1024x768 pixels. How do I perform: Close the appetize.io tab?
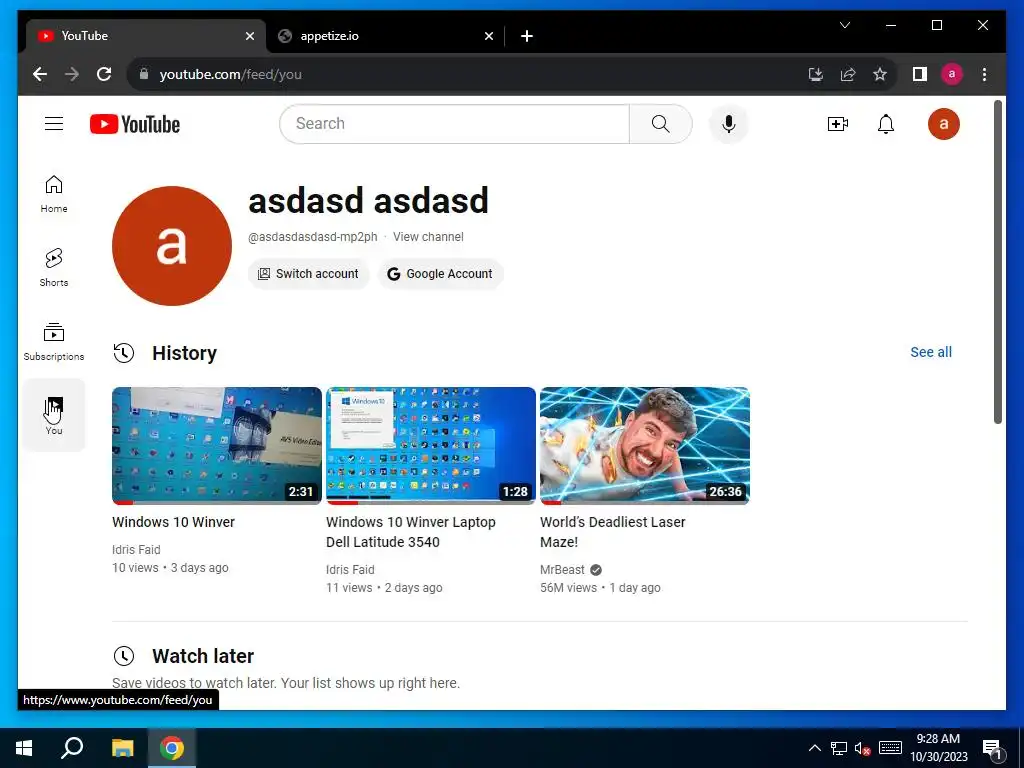pyautogui.click(x=488, y=36)
